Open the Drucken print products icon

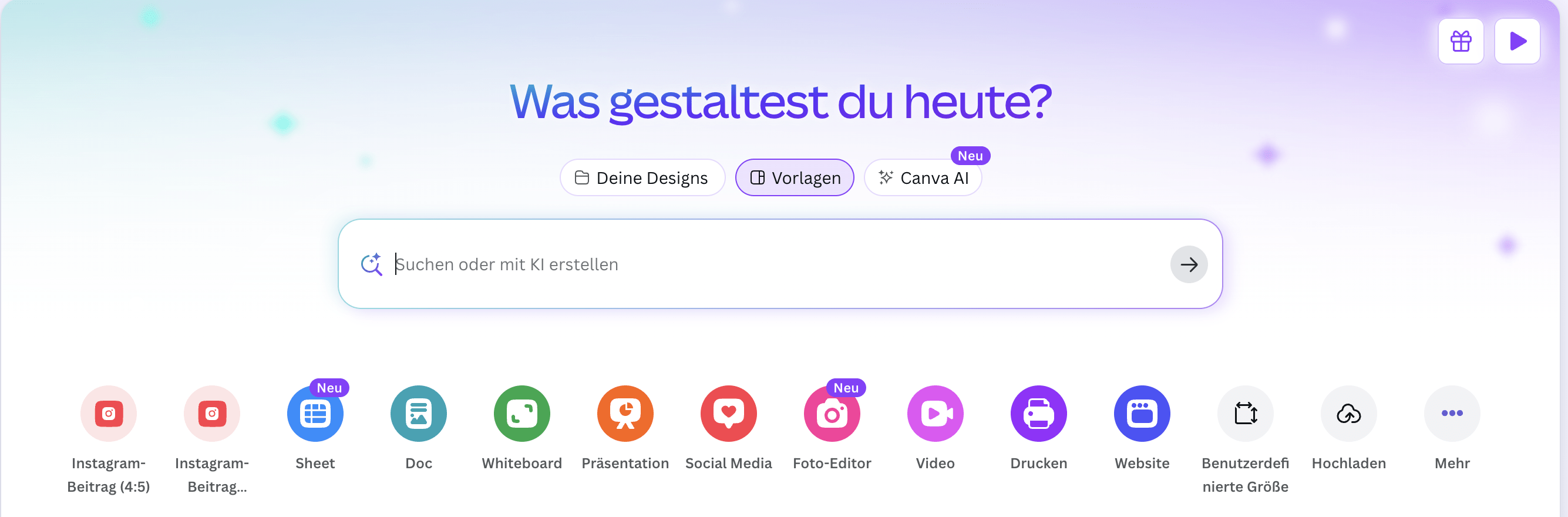tap(1038, 414)
